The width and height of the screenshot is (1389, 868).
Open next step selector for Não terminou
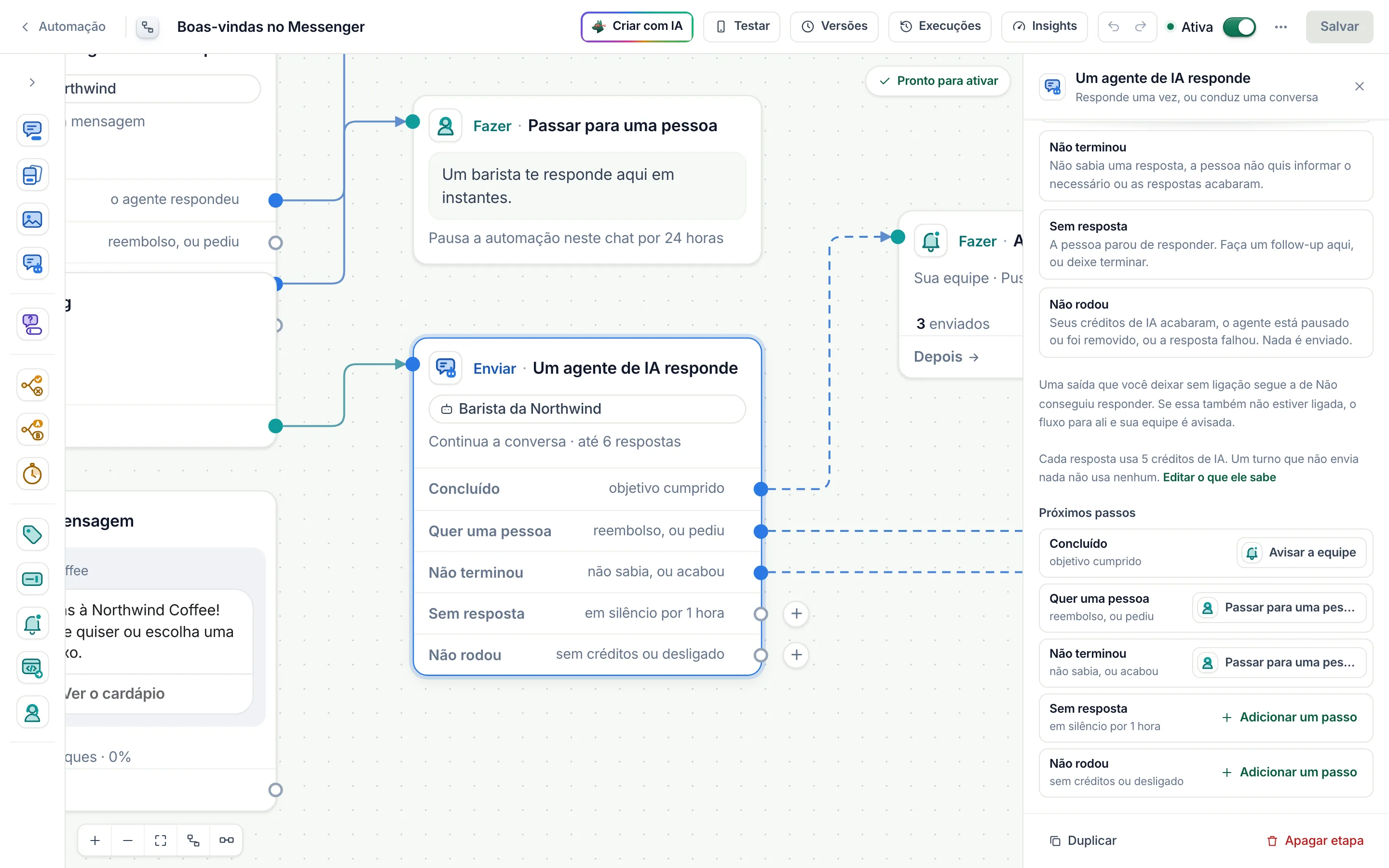tap(1279, 663)
